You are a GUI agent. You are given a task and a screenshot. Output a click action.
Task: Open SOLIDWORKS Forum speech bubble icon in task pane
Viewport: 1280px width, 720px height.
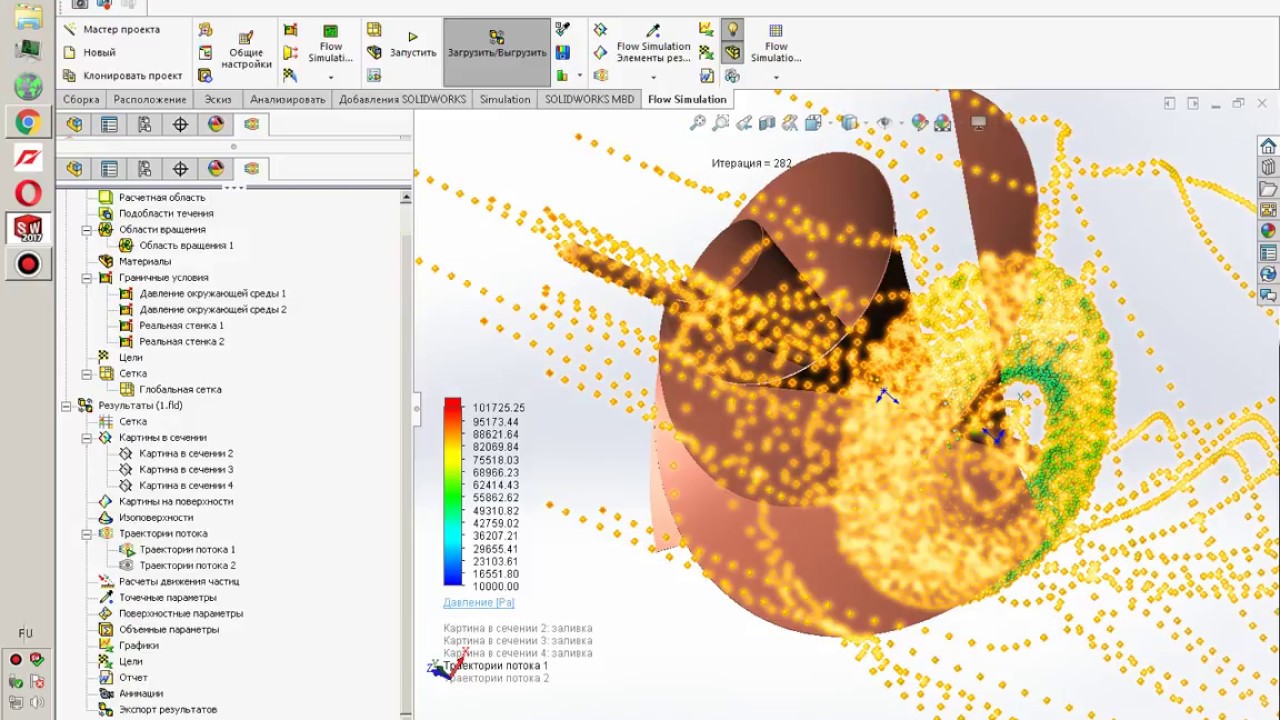(1268, 295)
